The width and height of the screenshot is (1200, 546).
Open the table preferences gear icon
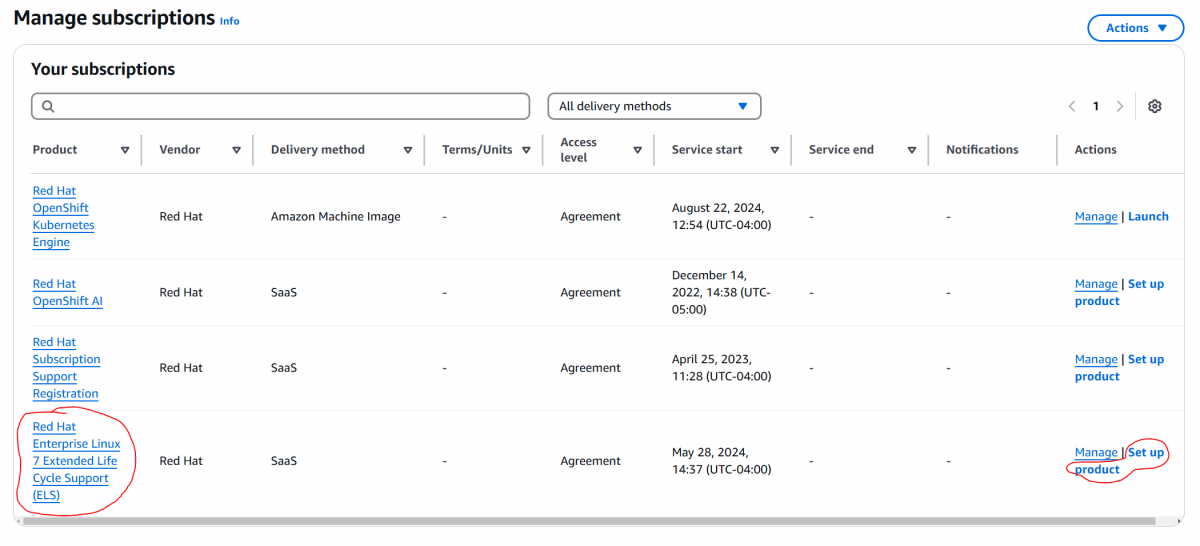click(x=1155, y=106)
